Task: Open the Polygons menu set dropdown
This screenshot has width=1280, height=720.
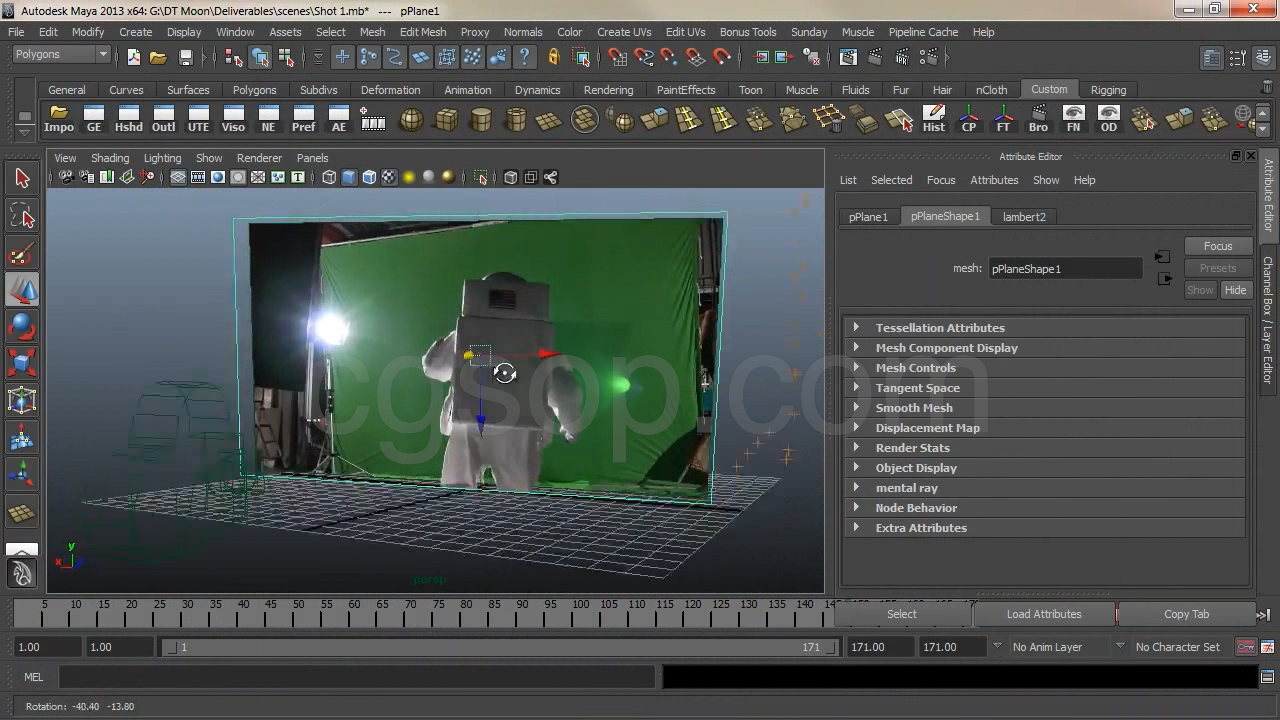Action: [61, 55]
